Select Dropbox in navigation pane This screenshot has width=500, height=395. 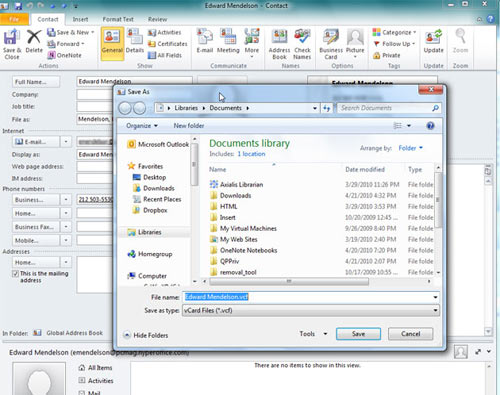150,210
